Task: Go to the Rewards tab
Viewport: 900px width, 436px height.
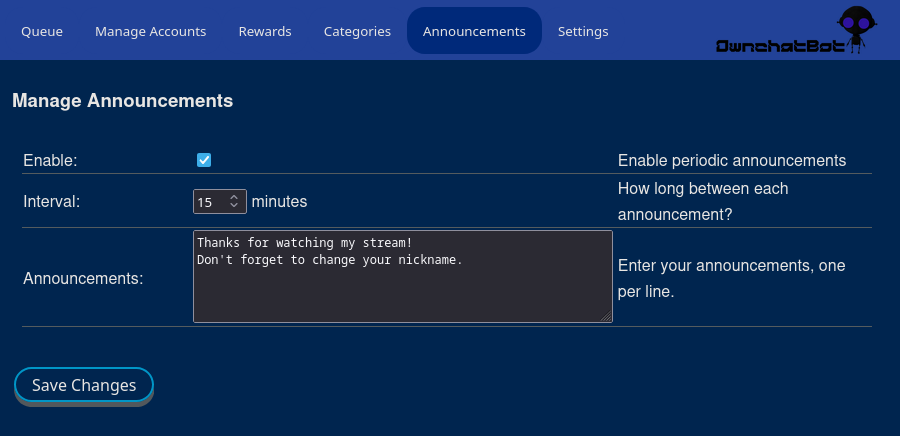Action: (x=265, y=31)
